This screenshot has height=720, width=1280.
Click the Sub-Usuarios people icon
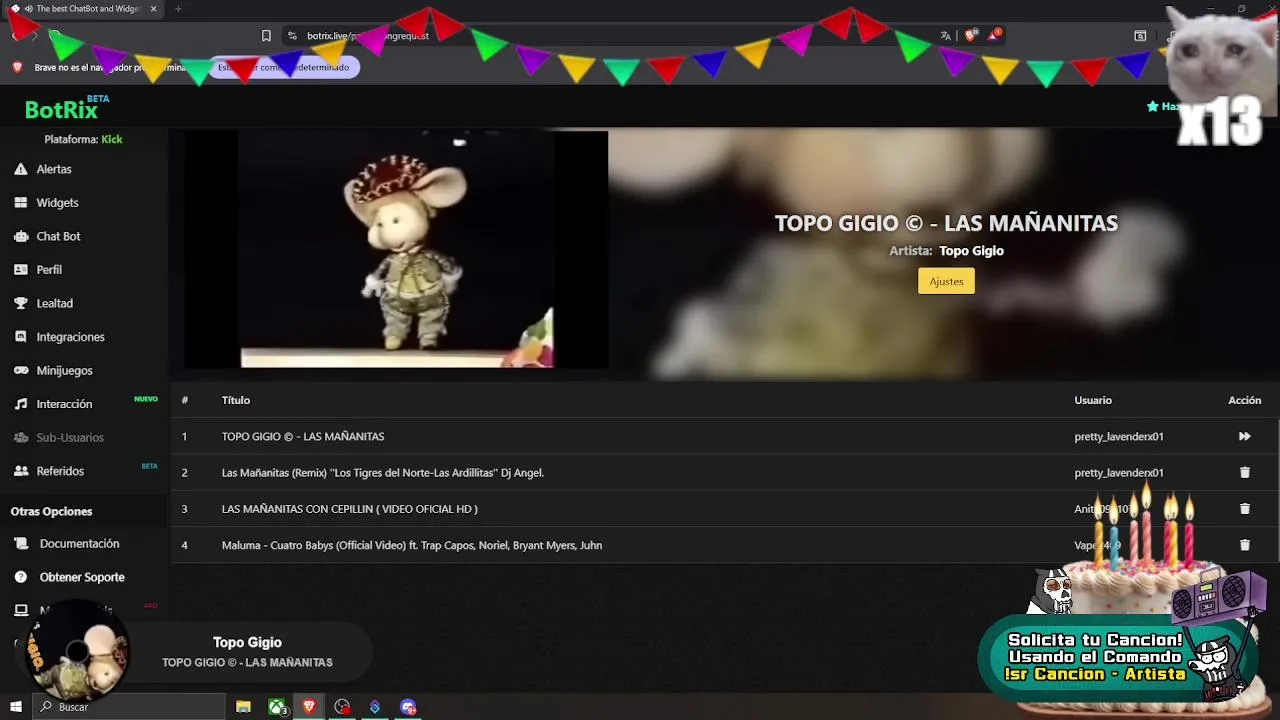pyautogui.click(x=20, y=437)
